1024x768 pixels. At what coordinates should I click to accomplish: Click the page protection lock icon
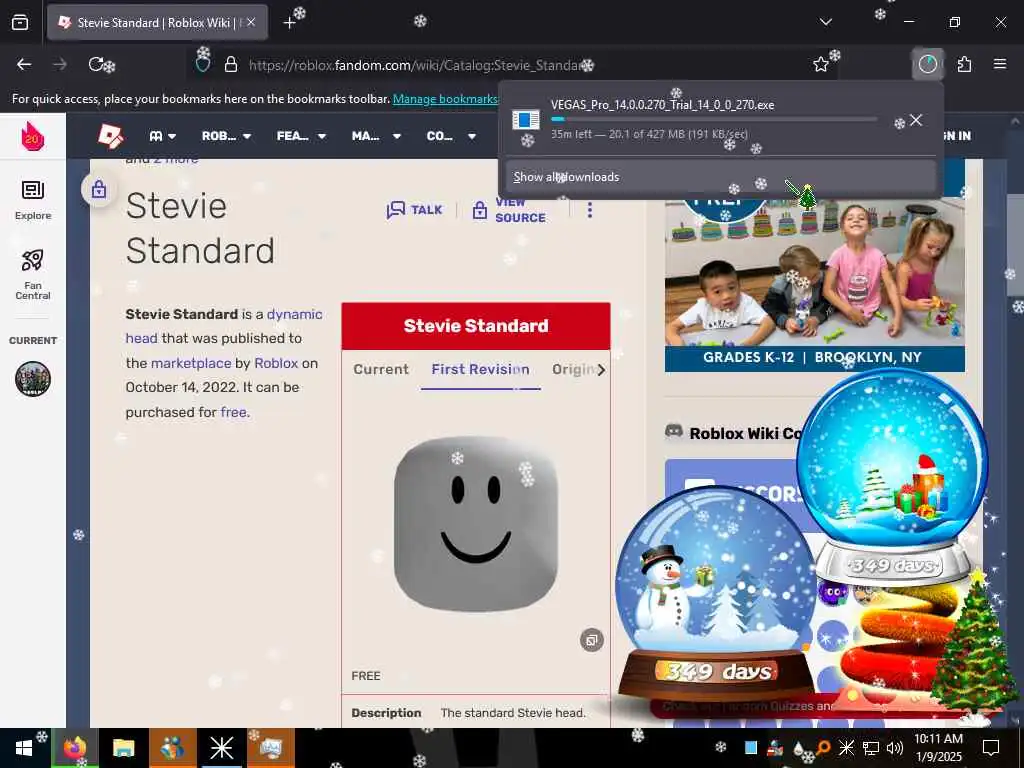[x=99, y=189]
